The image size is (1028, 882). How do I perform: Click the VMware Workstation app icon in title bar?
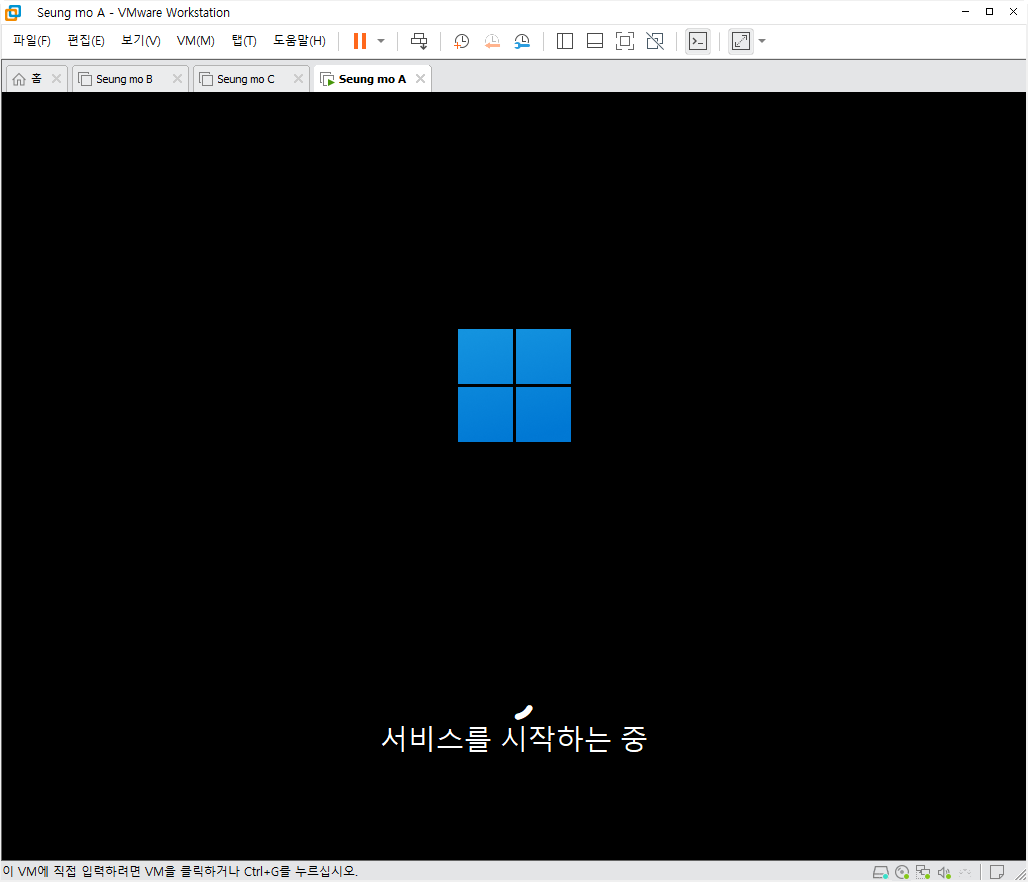[x=13, y=12]
